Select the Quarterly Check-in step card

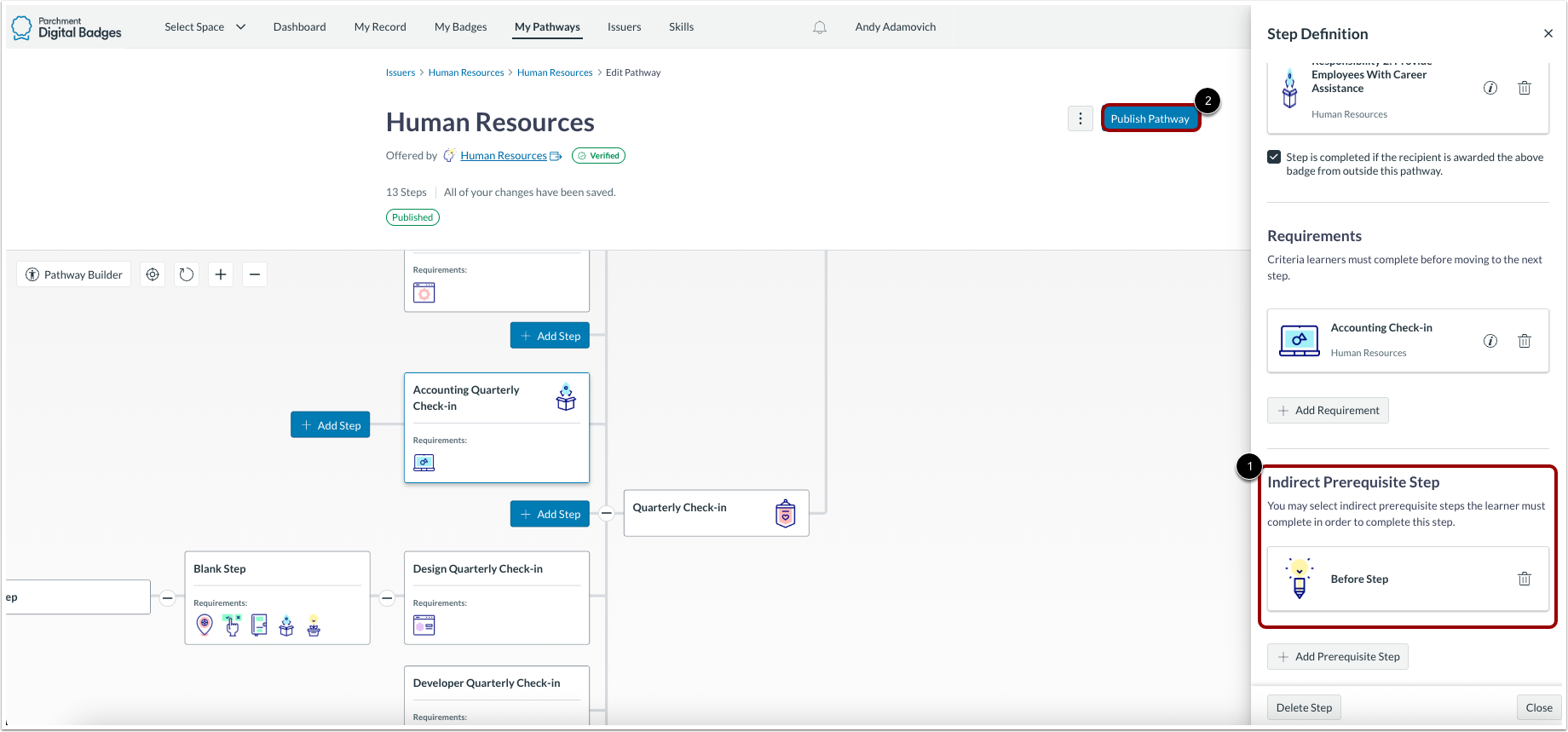[716, 513]
